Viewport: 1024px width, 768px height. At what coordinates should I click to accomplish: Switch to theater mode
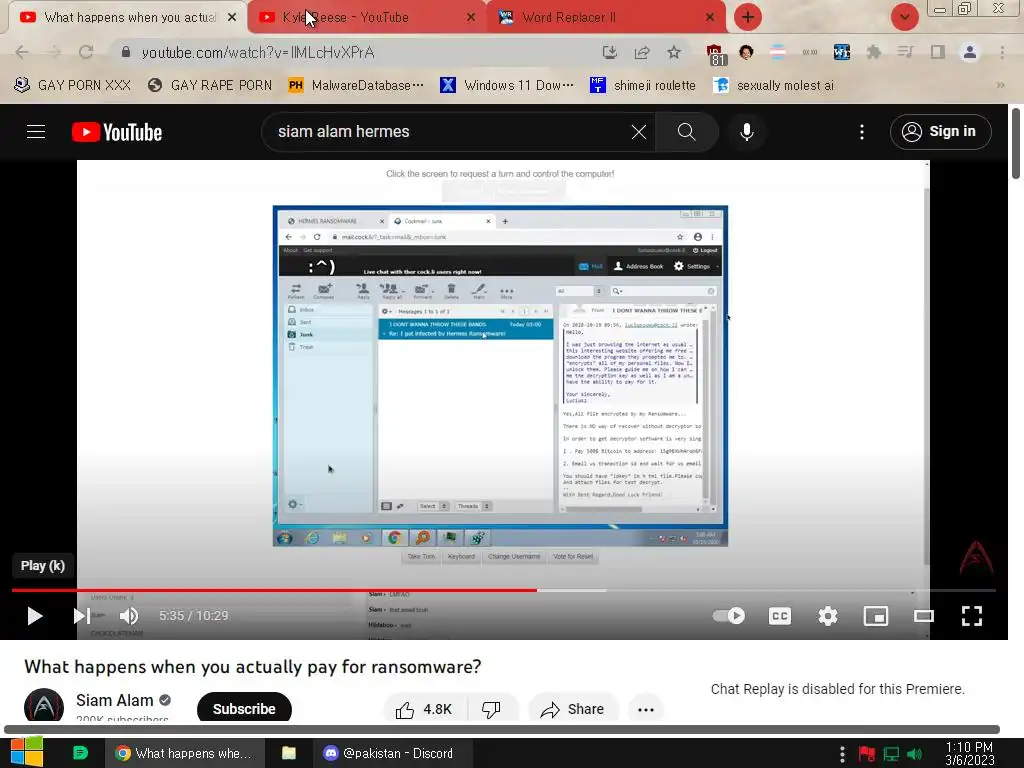[923, 616]
